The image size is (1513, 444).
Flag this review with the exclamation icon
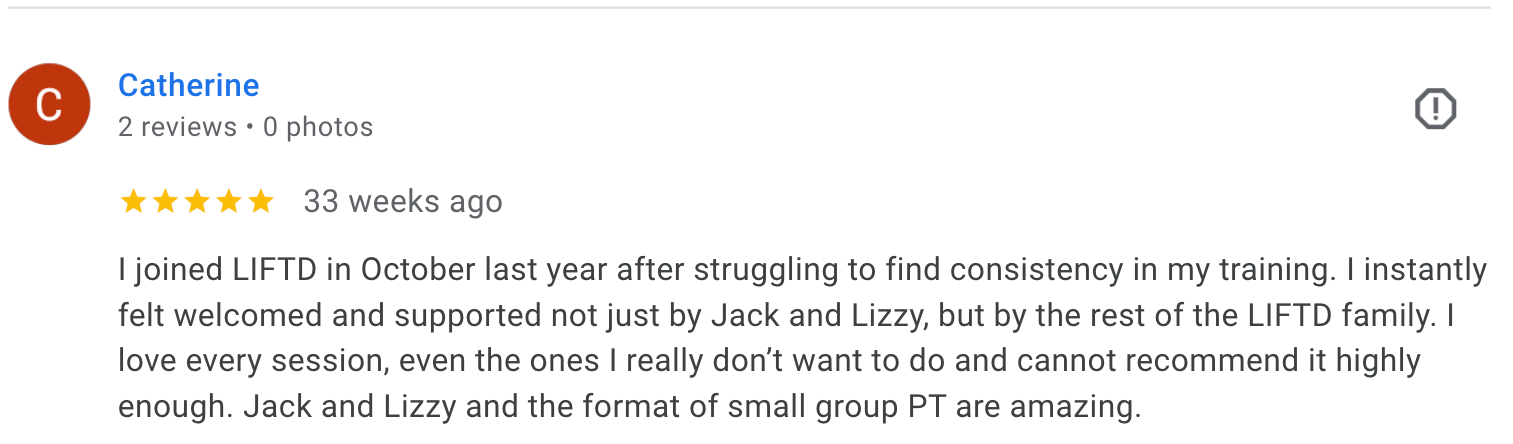pos(1435,108)
